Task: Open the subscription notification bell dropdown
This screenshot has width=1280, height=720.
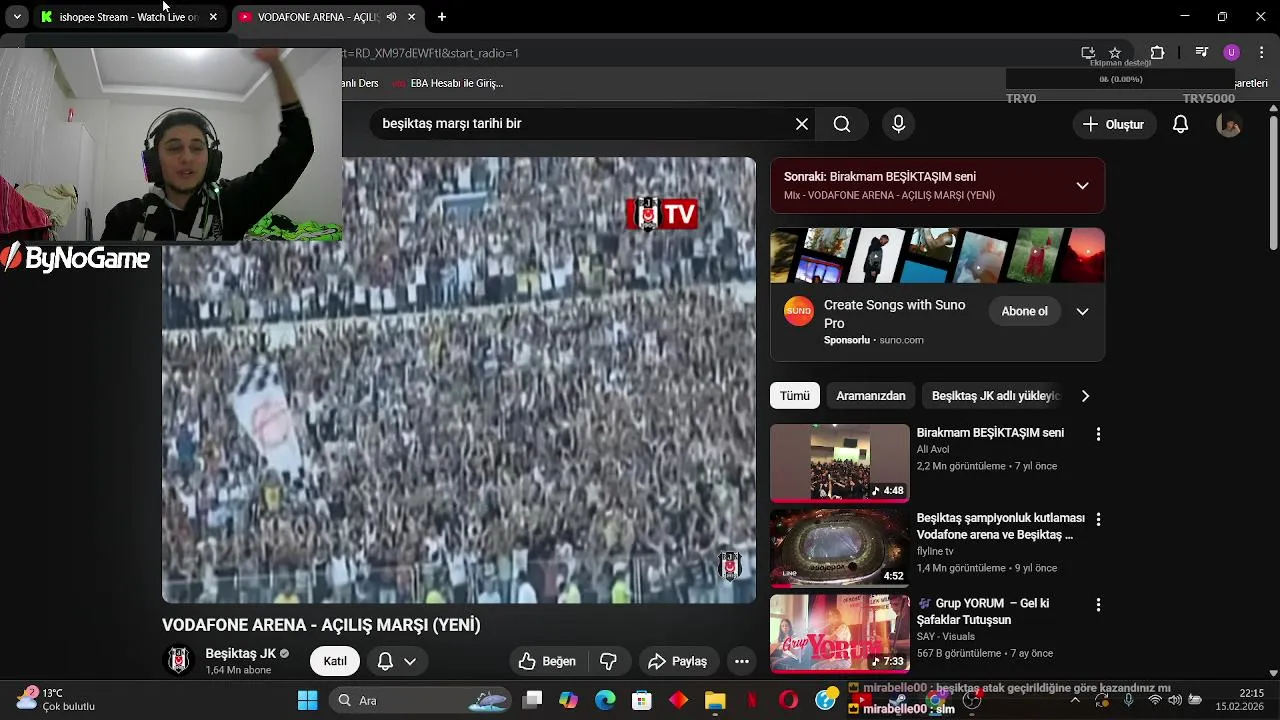Action: click(x=397, y=661)
